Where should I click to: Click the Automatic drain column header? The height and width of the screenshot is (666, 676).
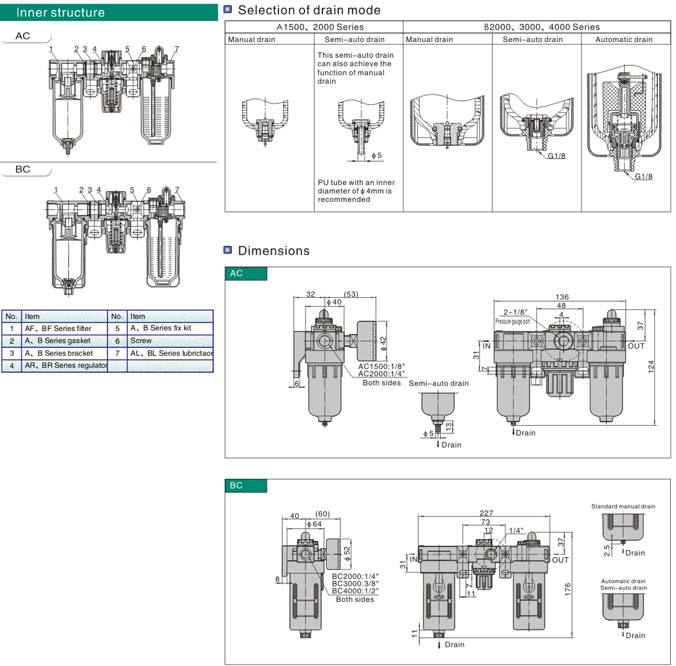[x=623, y=39]
